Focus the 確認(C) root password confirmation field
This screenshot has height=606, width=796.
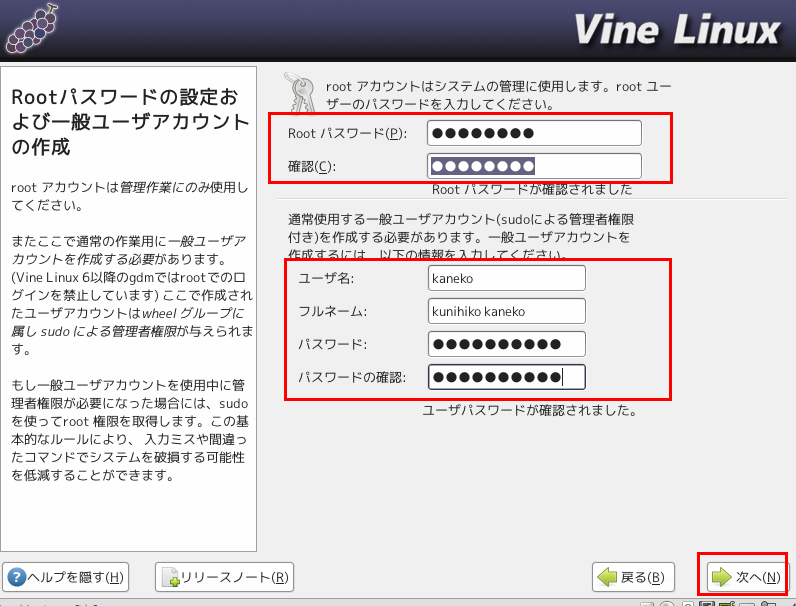point(534,166)
